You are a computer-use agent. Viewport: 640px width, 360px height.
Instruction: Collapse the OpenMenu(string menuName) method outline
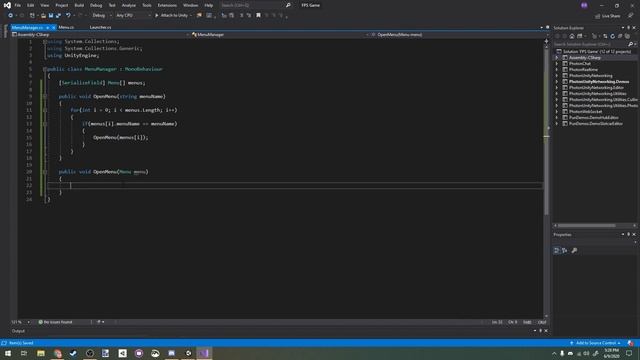point(45,96)
